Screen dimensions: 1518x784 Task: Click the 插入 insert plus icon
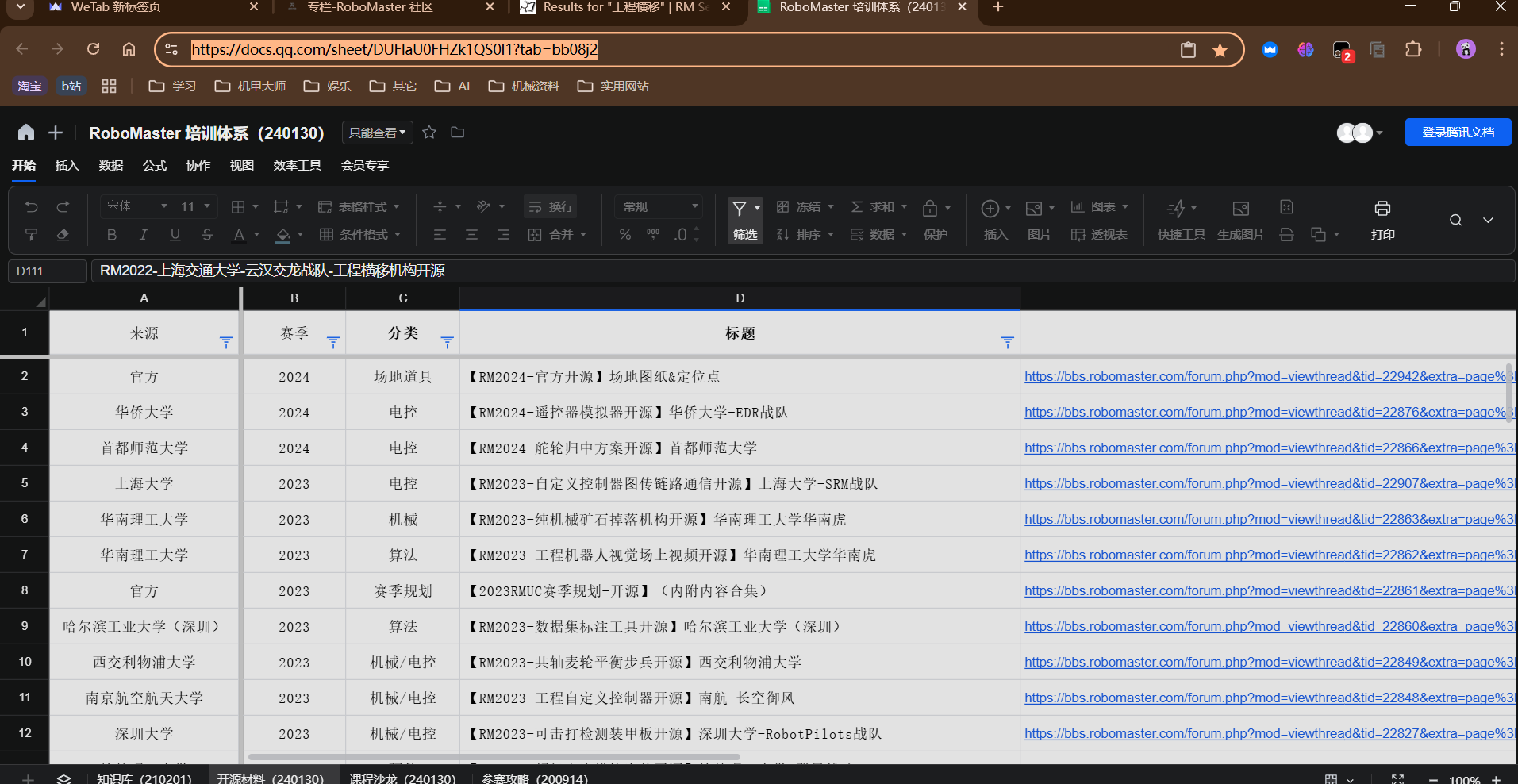[x=990, y=209]
